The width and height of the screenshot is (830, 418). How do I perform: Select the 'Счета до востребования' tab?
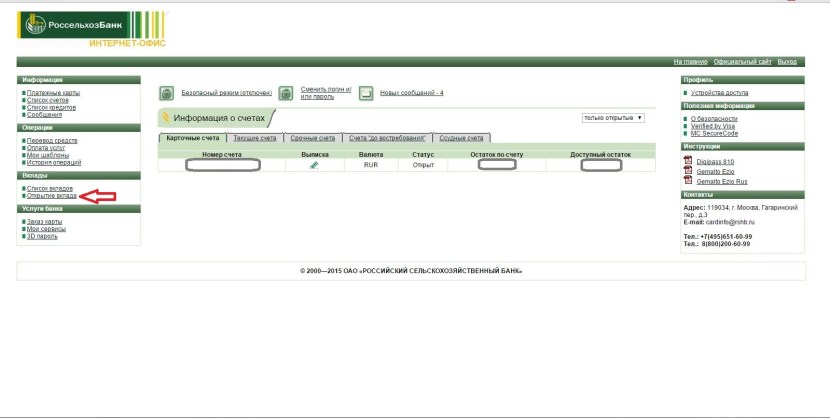pos(387,138)
